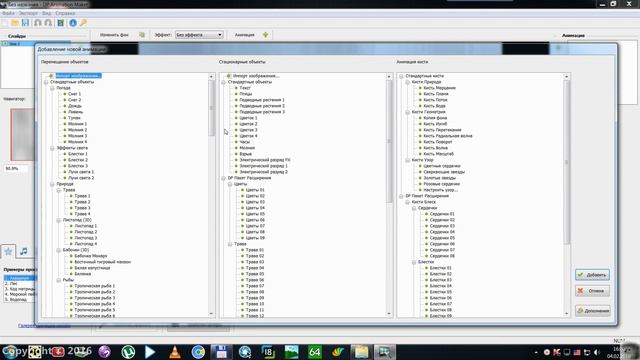The height and width of the screenshot is (360, 640).
Task: Select Кисть Радиальная волна item
Action: [x=448, y=136]
